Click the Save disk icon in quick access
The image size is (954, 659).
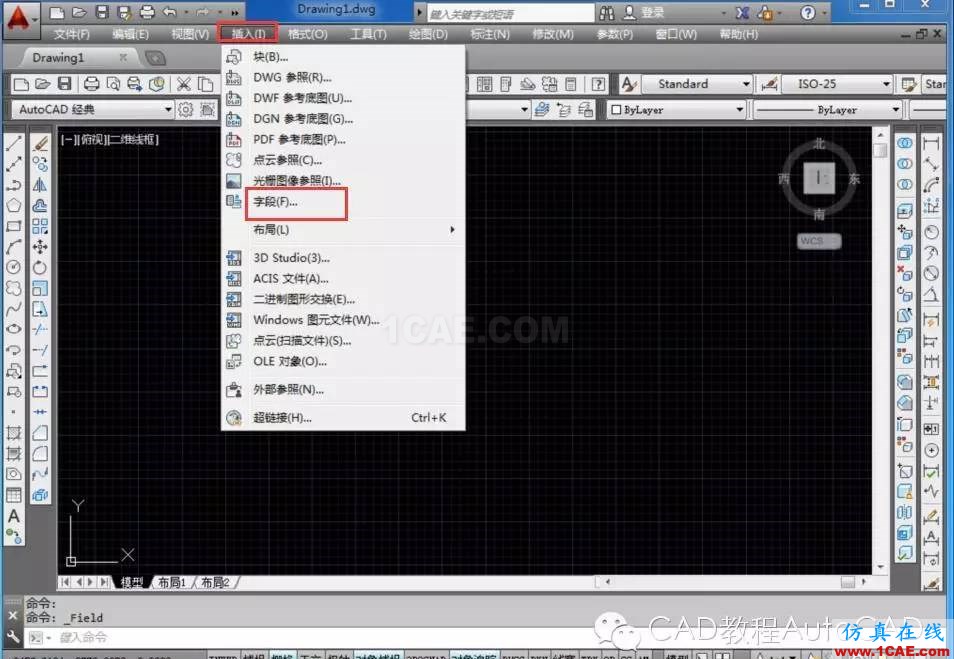[102, 12]
